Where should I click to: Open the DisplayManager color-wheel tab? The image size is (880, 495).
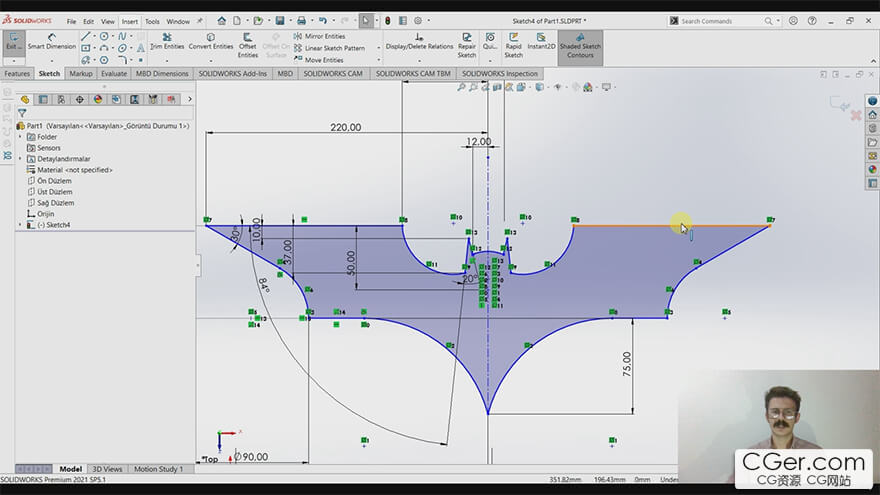point(98,99)
